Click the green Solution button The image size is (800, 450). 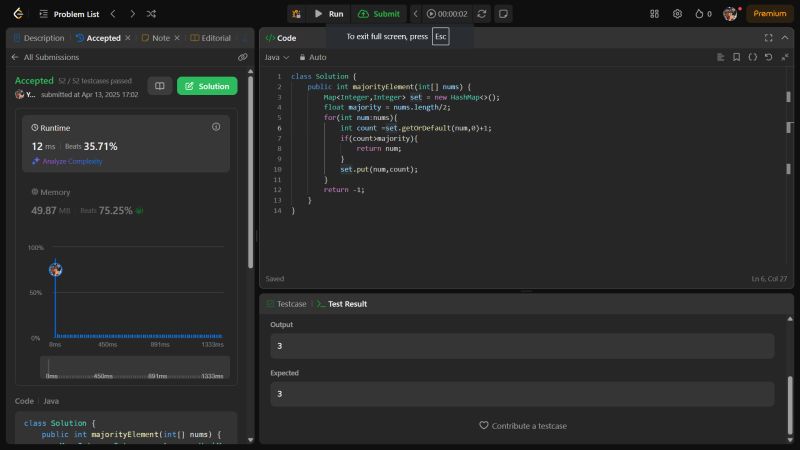pos(207,86)
